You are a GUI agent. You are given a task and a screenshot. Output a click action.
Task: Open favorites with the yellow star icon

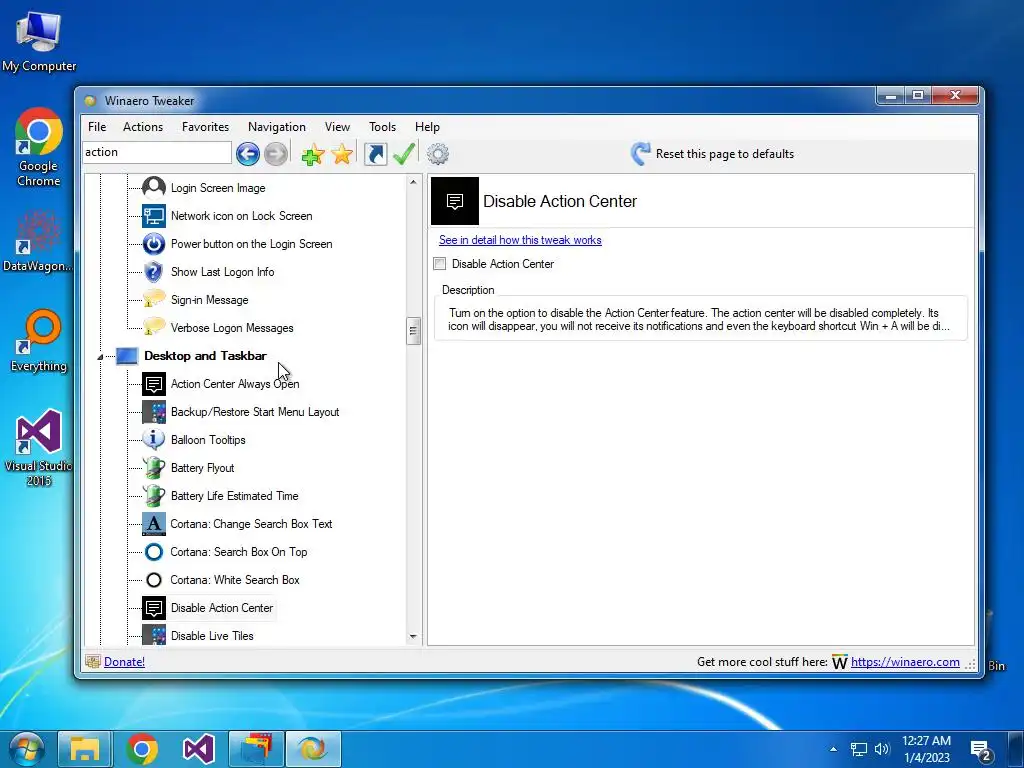tap(342, 154)
